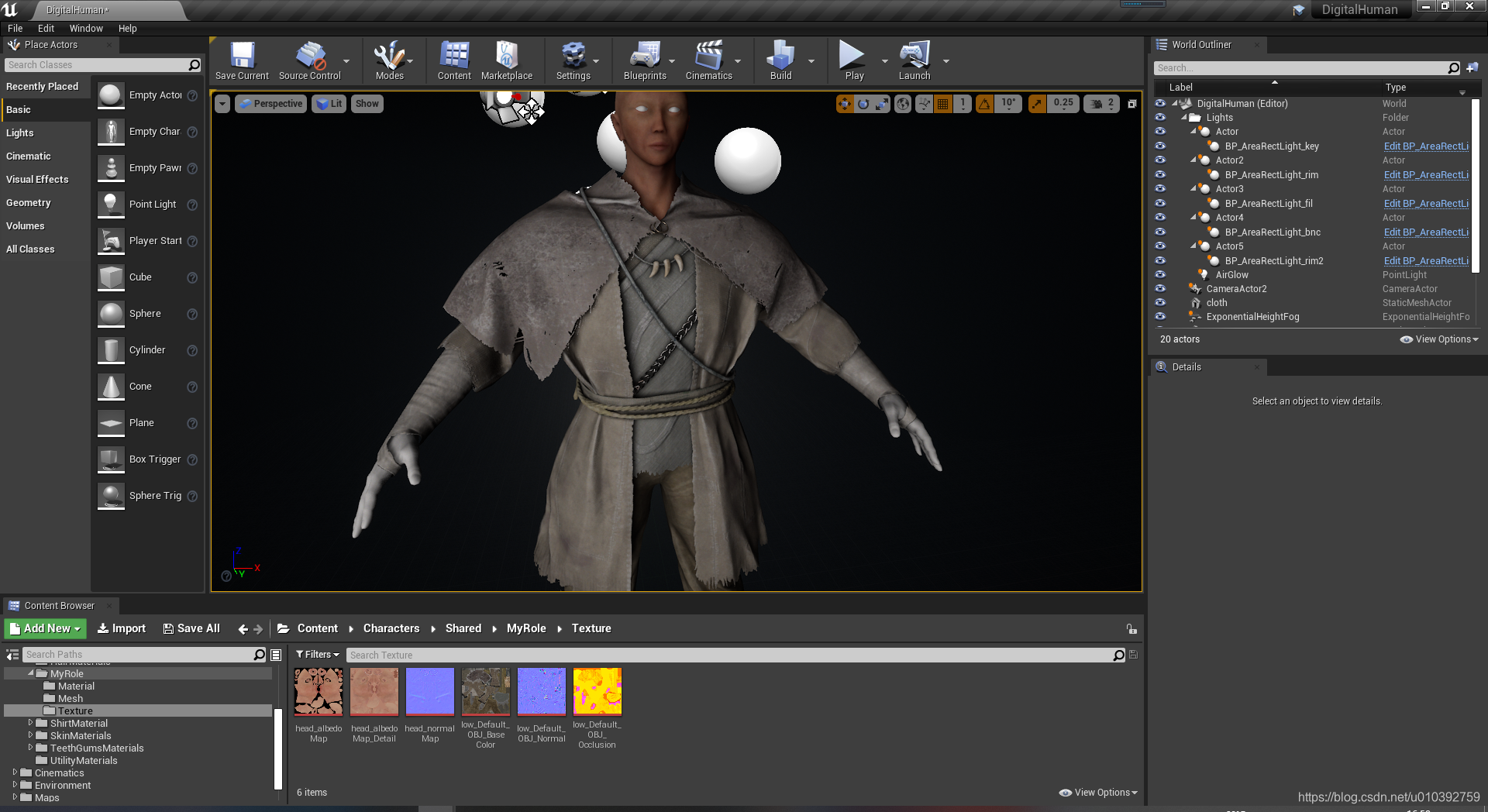1488x812 pixels.
Task: Open the Filters dropdown in Content Browser
Action: [318, 655]
